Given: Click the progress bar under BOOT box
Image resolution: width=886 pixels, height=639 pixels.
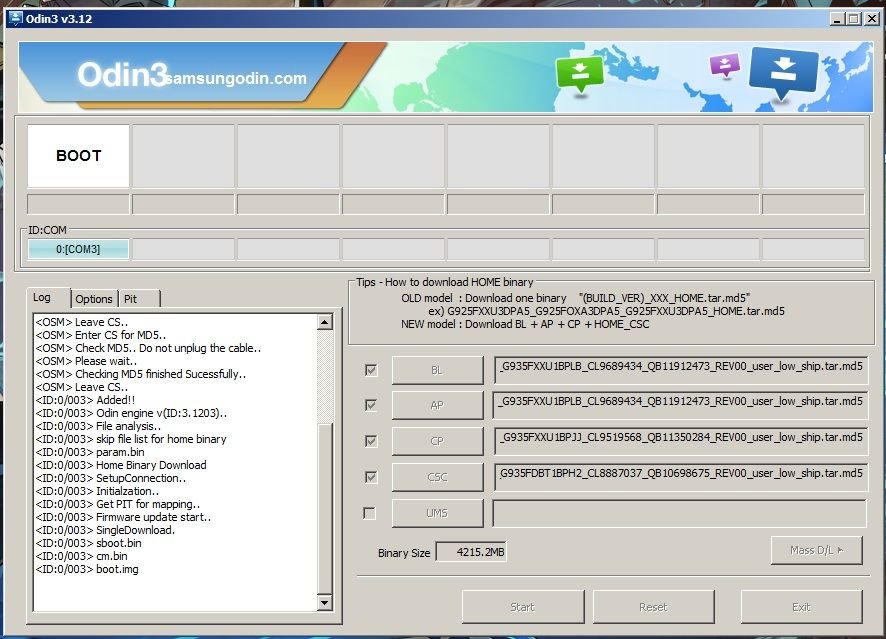Looking at the screenshot, I should point(79,204).
